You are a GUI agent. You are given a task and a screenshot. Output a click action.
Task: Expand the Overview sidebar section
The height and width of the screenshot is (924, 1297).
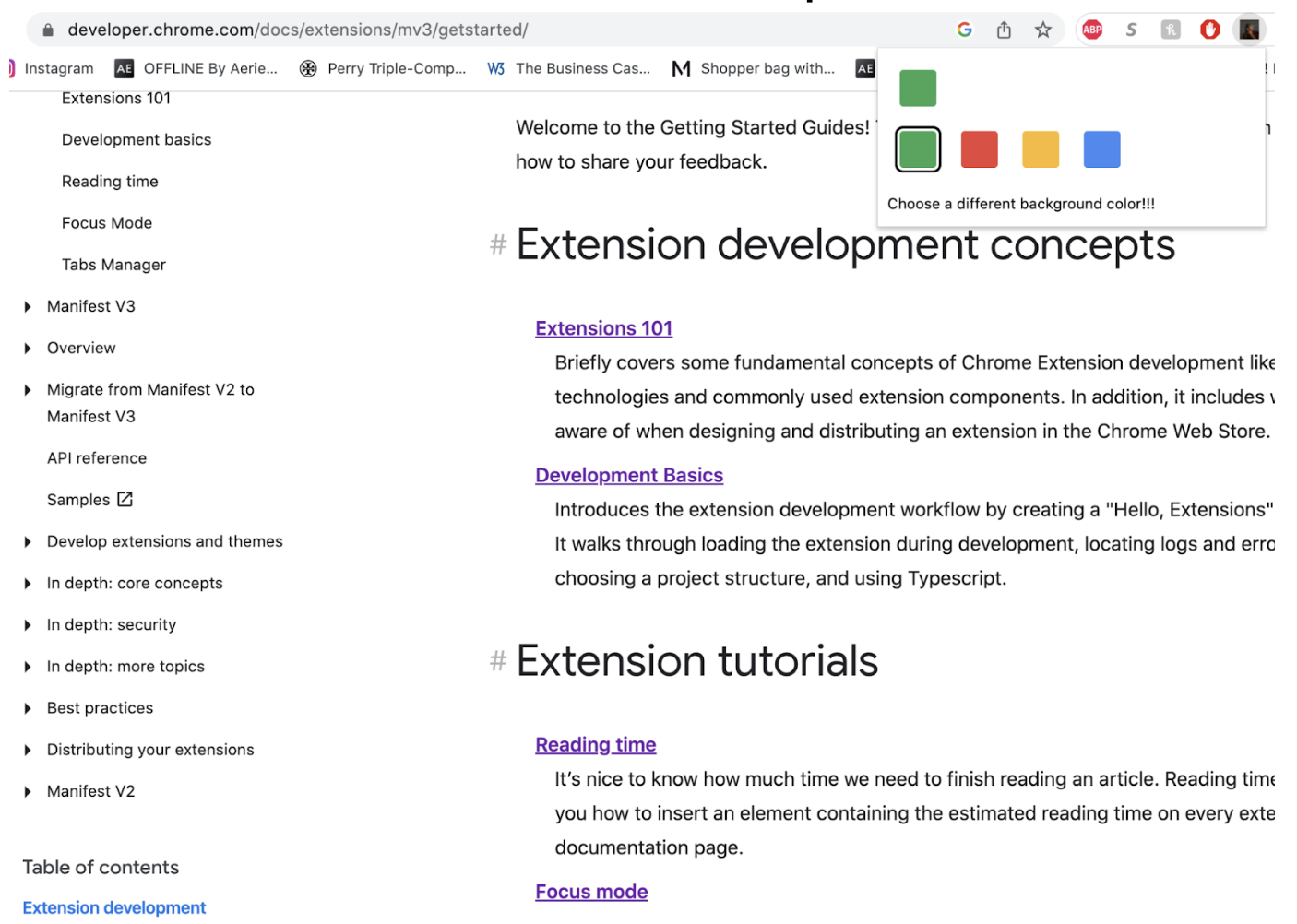pos(28,349)
